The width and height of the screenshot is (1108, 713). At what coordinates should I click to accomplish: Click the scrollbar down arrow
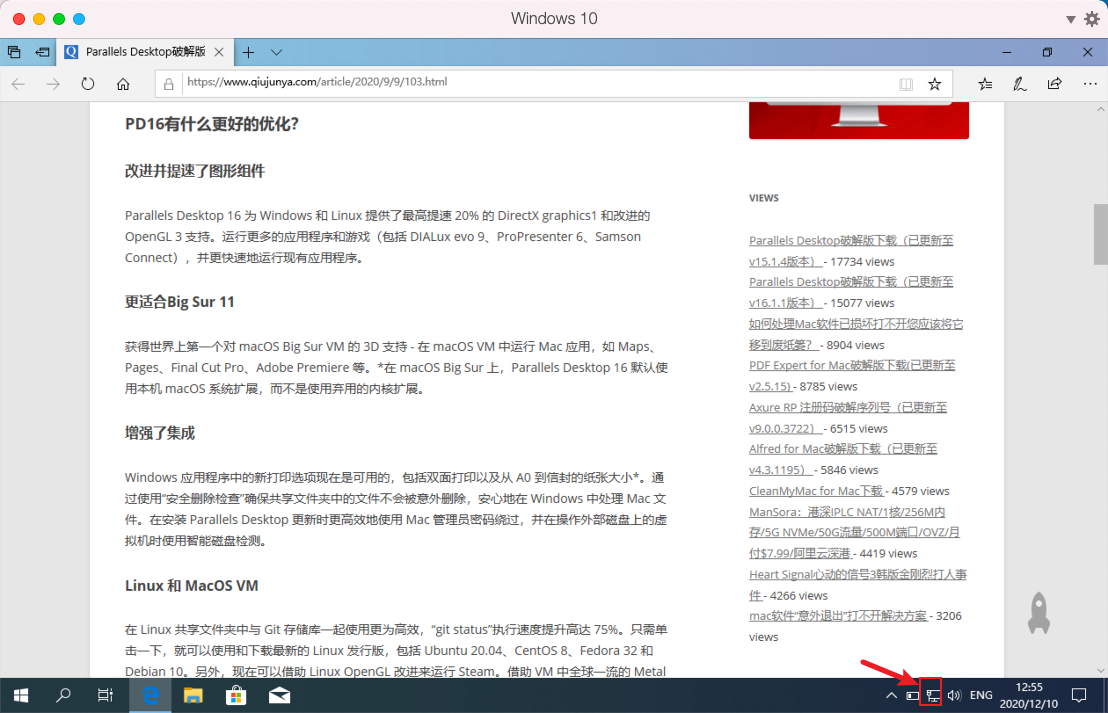(x=1100, y=671)
